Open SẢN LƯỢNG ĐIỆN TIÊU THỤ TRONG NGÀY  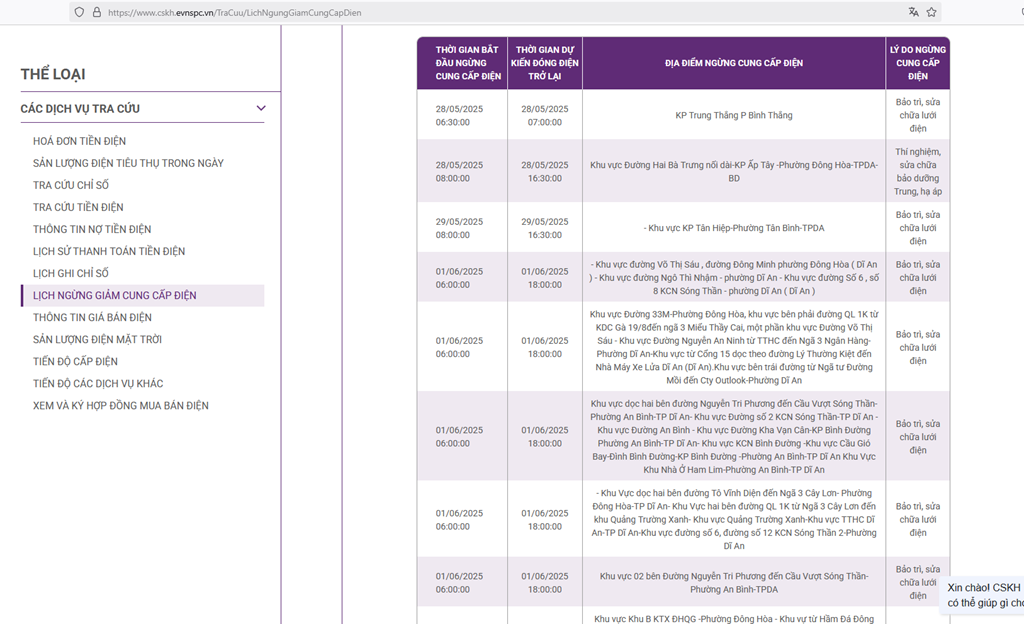pyautogui.click(x=128, y=163)
